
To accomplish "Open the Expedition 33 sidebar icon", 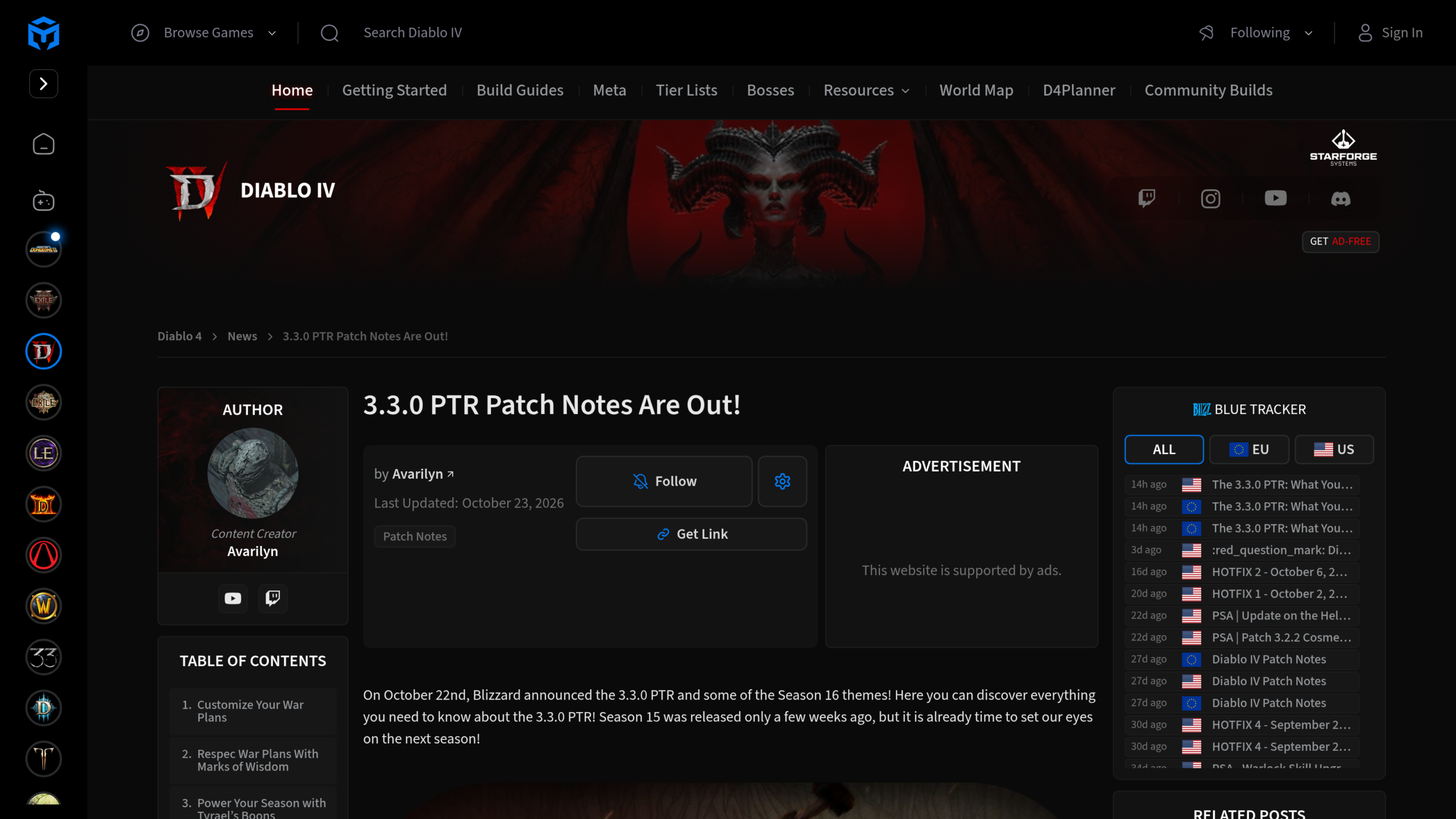I will tap(43, 657).
